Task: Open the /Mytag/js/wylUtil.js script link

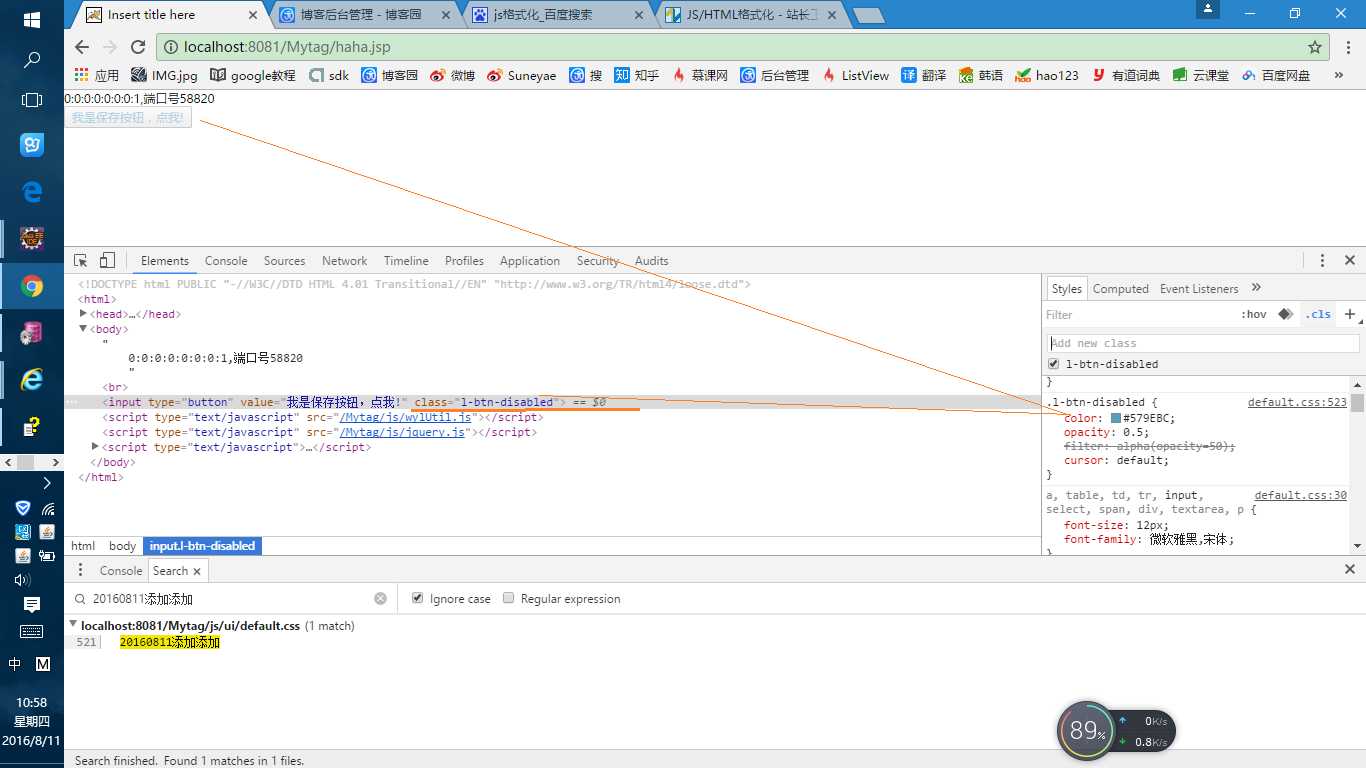Action: [x=405, y=417]
